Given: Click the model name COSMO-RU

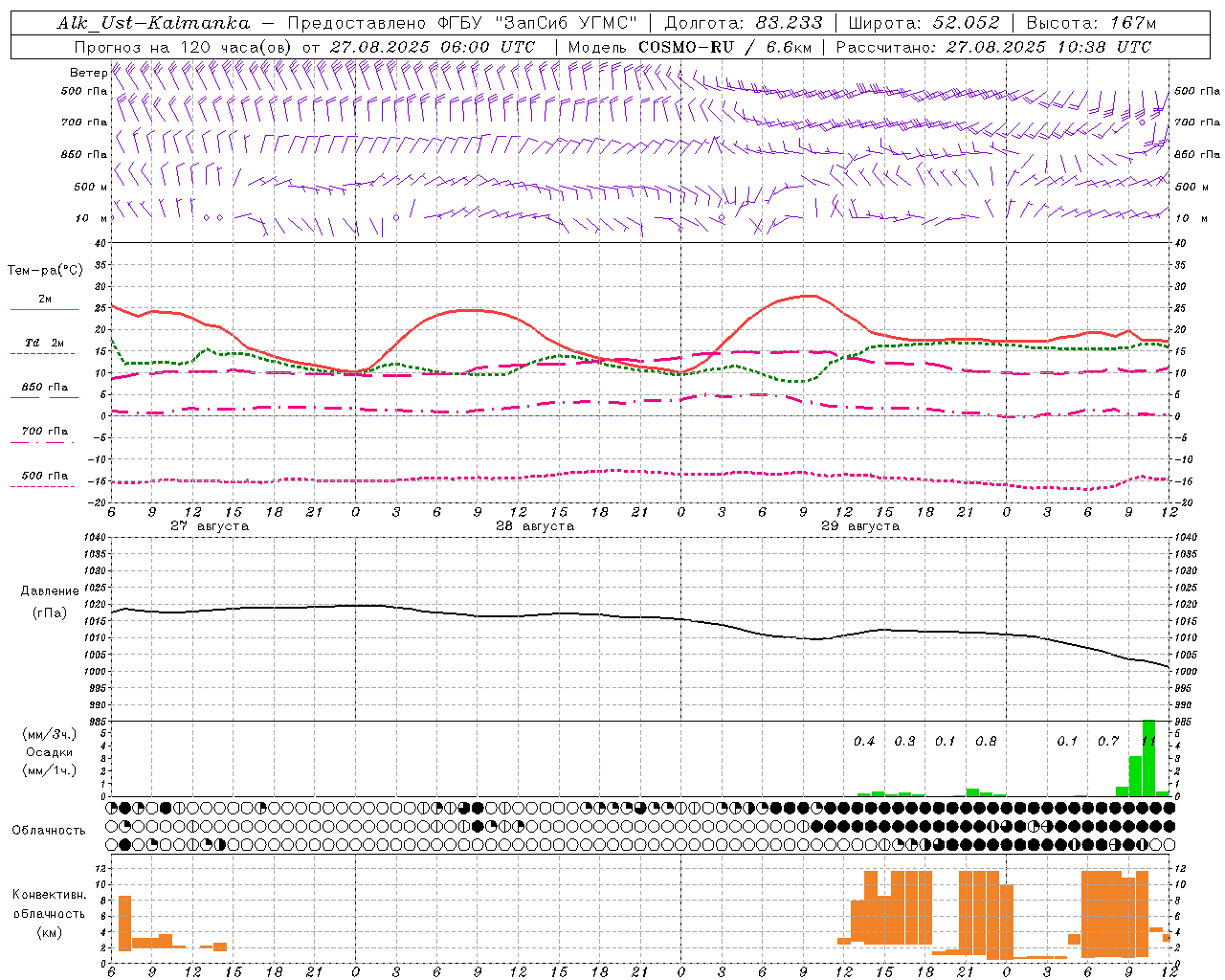Looking at the screenshot, I should tap(686, 47).
